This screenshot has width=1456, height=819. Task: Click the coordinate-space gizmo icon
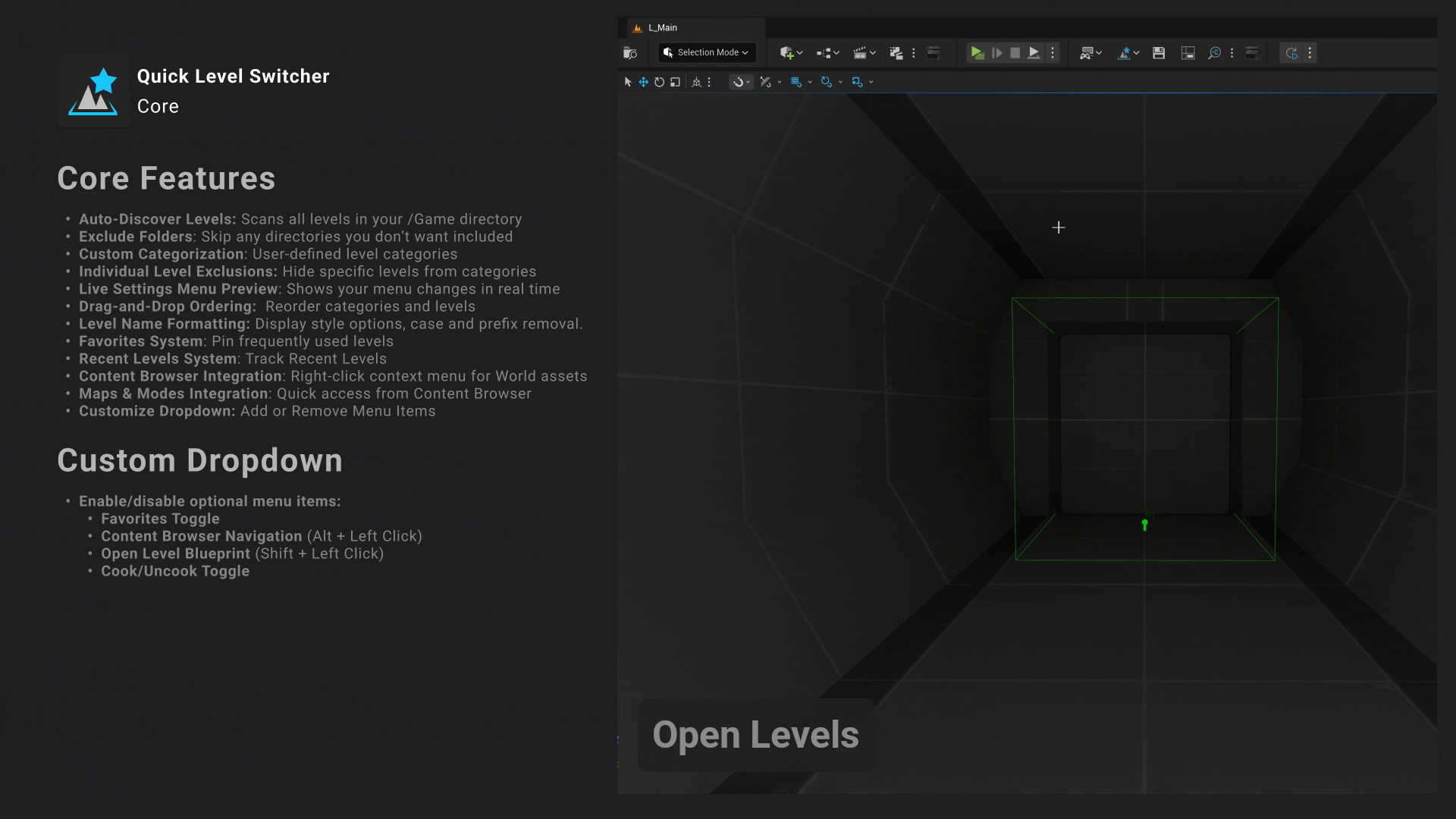696,82
